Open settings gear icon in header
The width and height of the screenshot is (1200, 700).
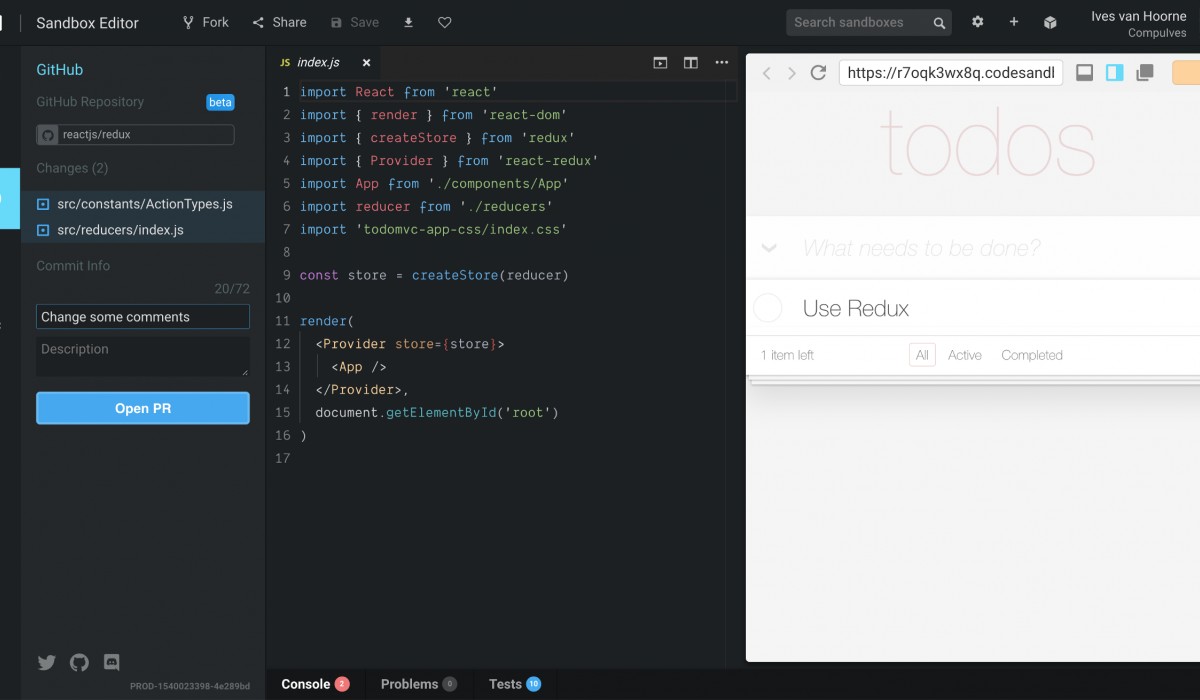tap(978, 22)
